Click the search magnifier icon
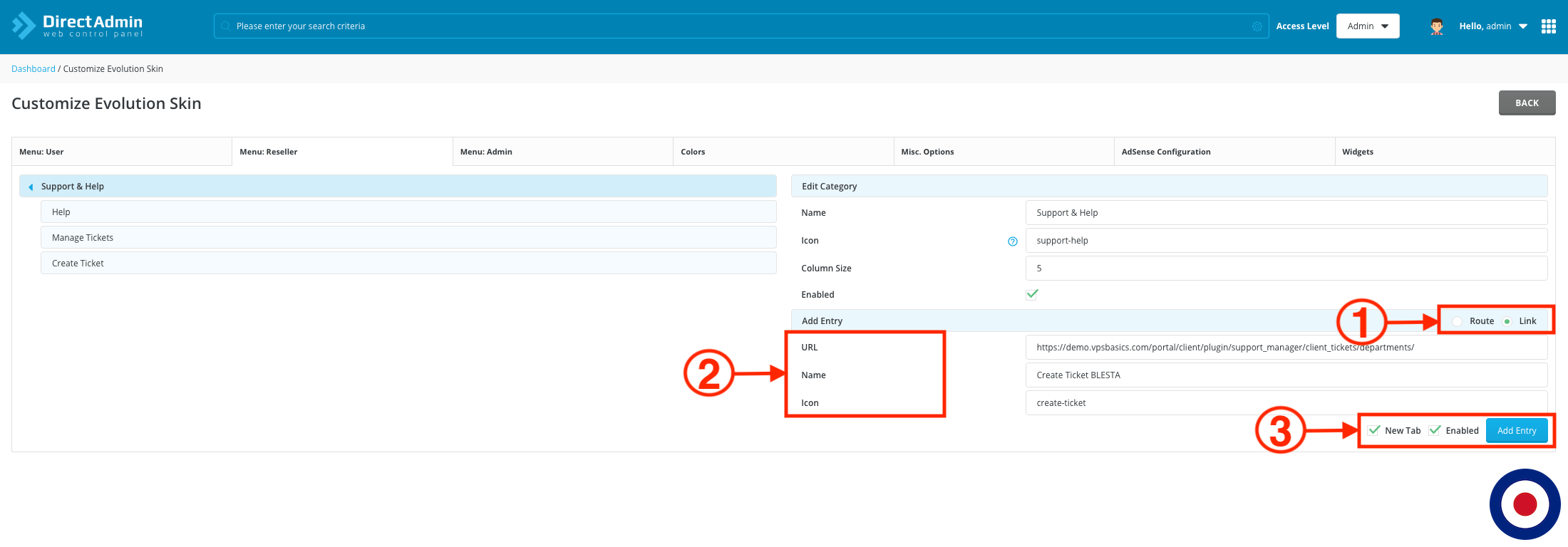Screen dimensions: 1568x547 (225, 26)
